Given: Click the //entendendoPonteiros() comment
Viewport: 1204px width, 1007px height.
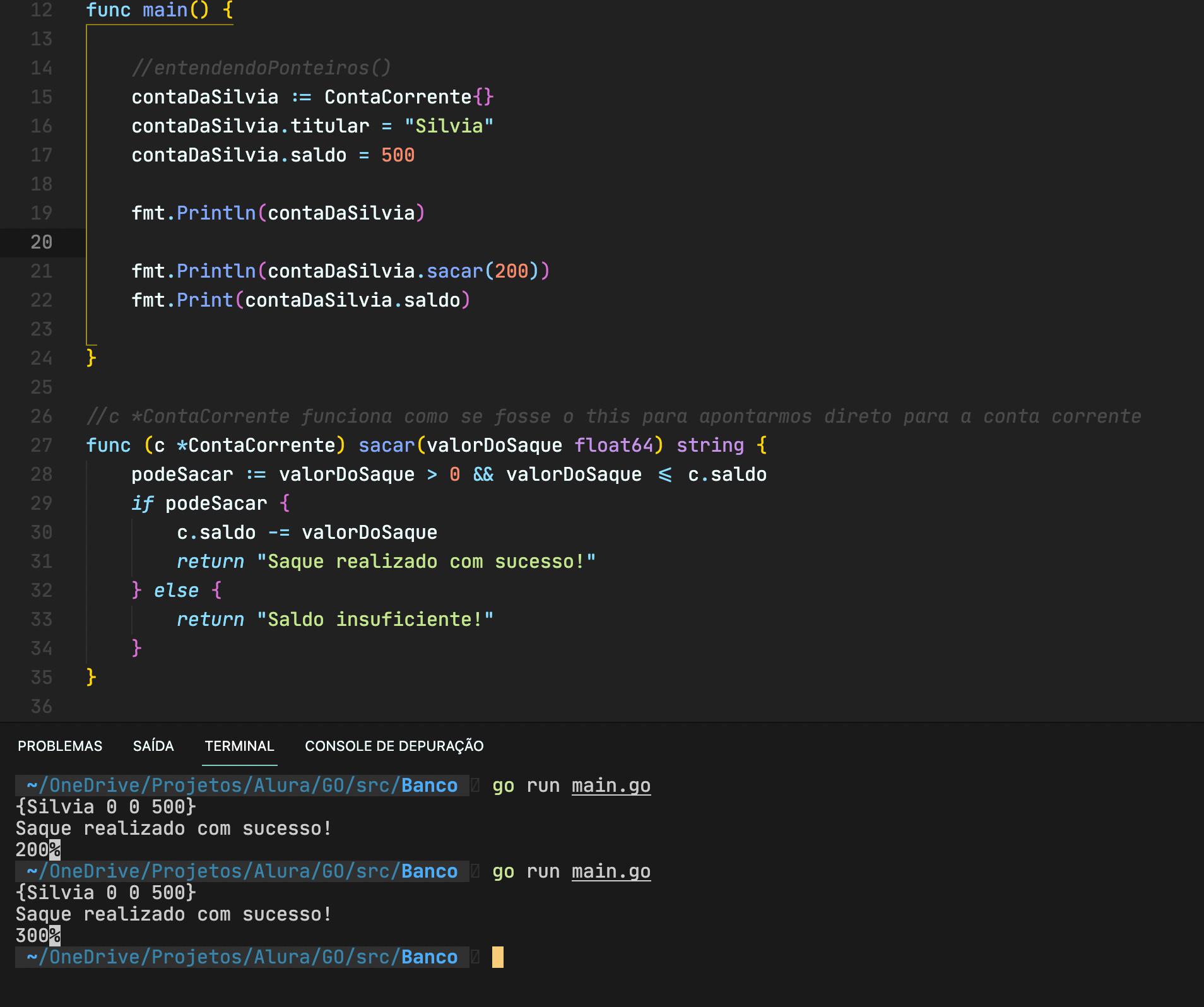Looking at the screenshot, I should coord(261,68).
